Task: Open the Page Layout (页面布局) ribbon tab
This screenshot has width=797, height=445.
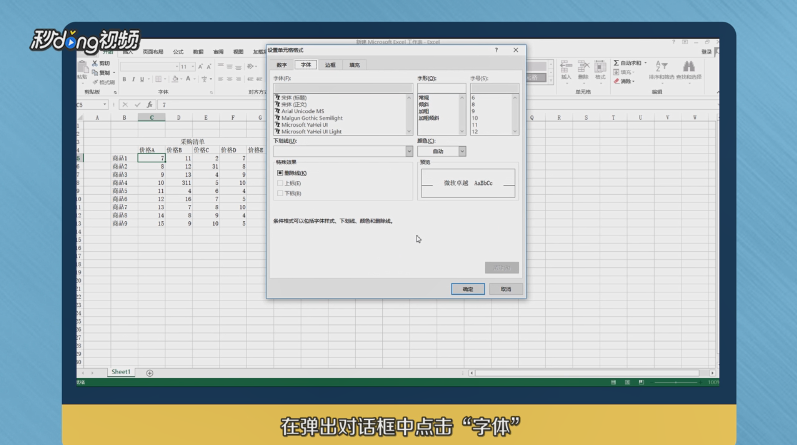Action: tap(153, 52)
